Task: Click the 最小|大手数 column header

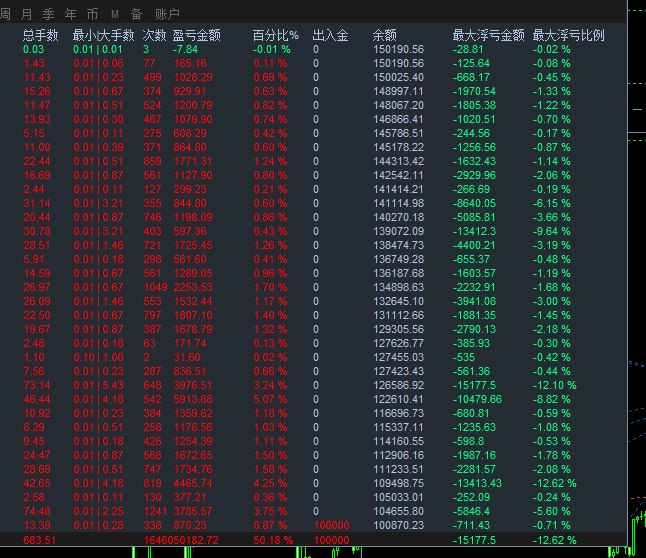Action: [103, 35]
